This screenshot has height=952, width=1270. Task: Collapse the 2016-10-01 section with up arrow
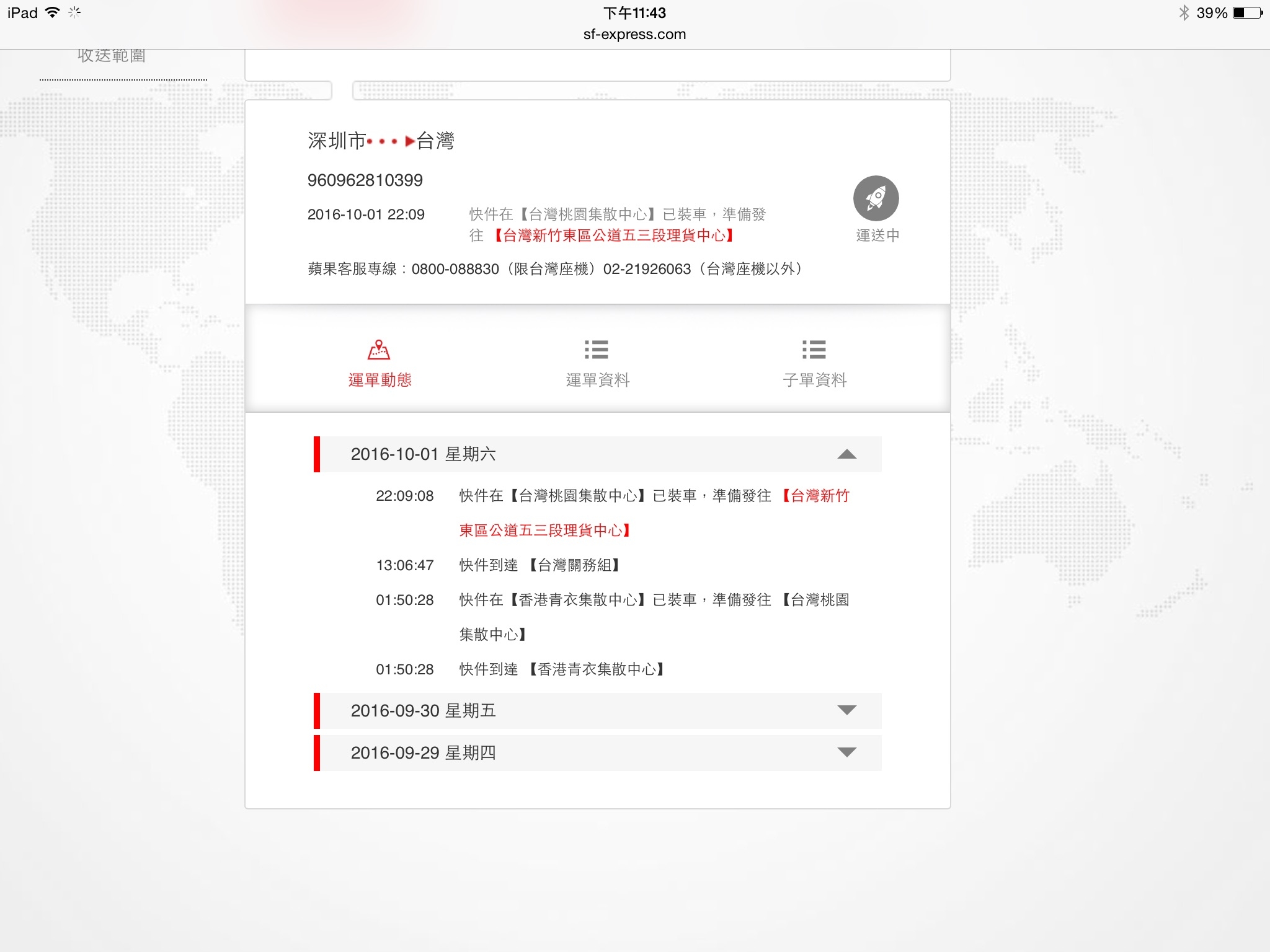pos(846,454)
